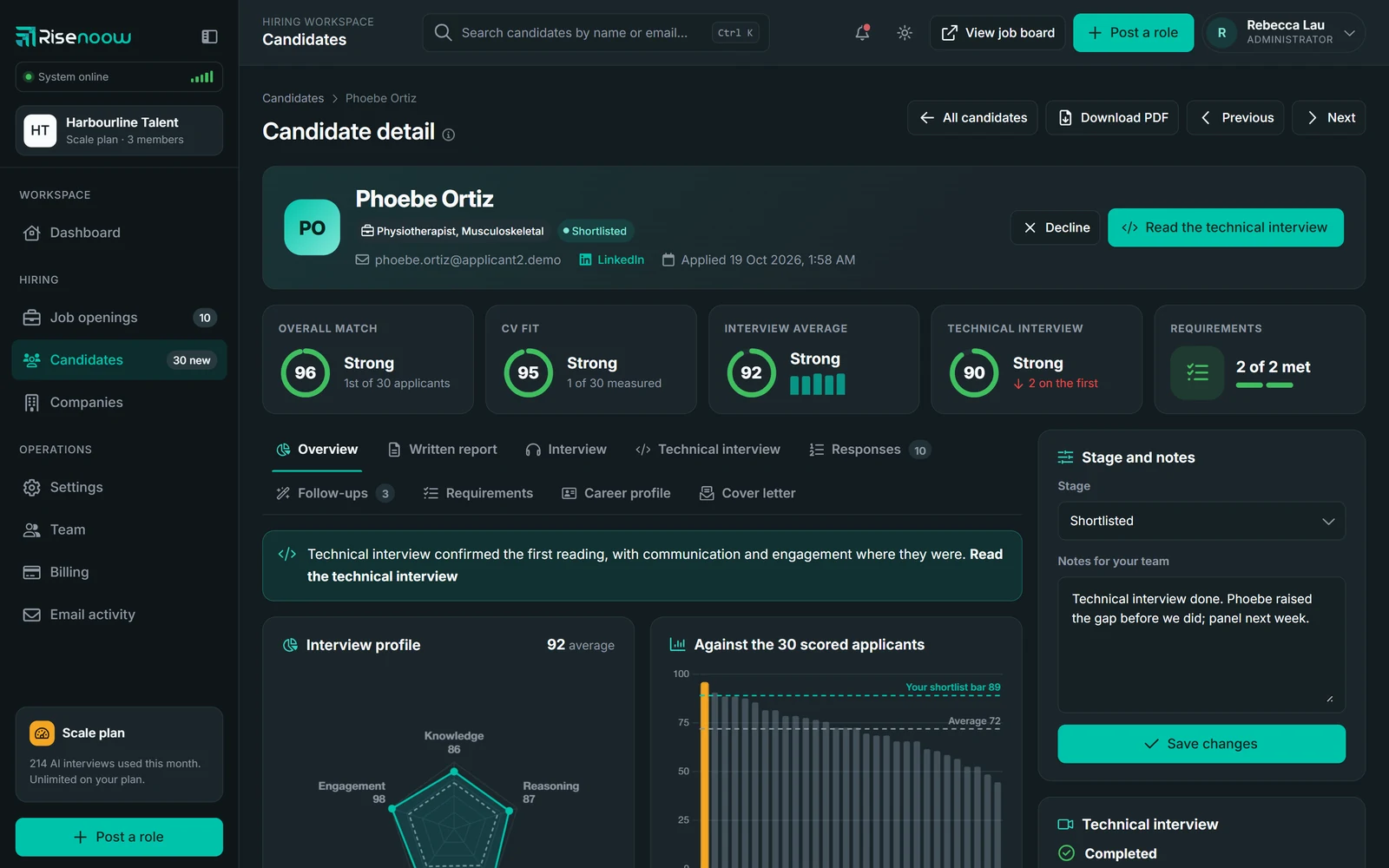Click the Risenoow logo
The width and height of the screenshot is (1389, 868).
73,36
